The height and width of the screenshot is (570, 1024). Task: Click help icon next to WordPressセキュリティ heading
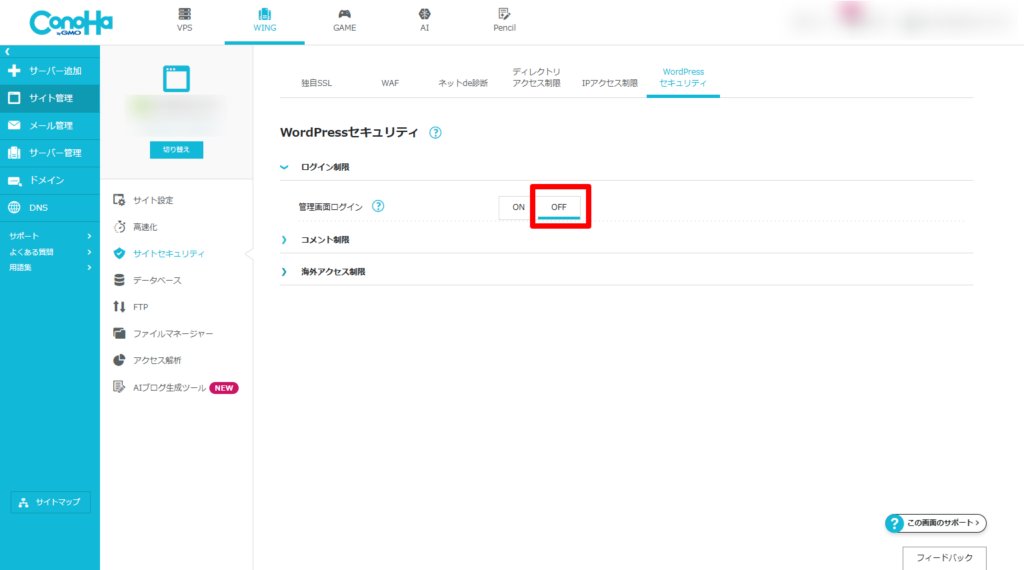(435, 133)
